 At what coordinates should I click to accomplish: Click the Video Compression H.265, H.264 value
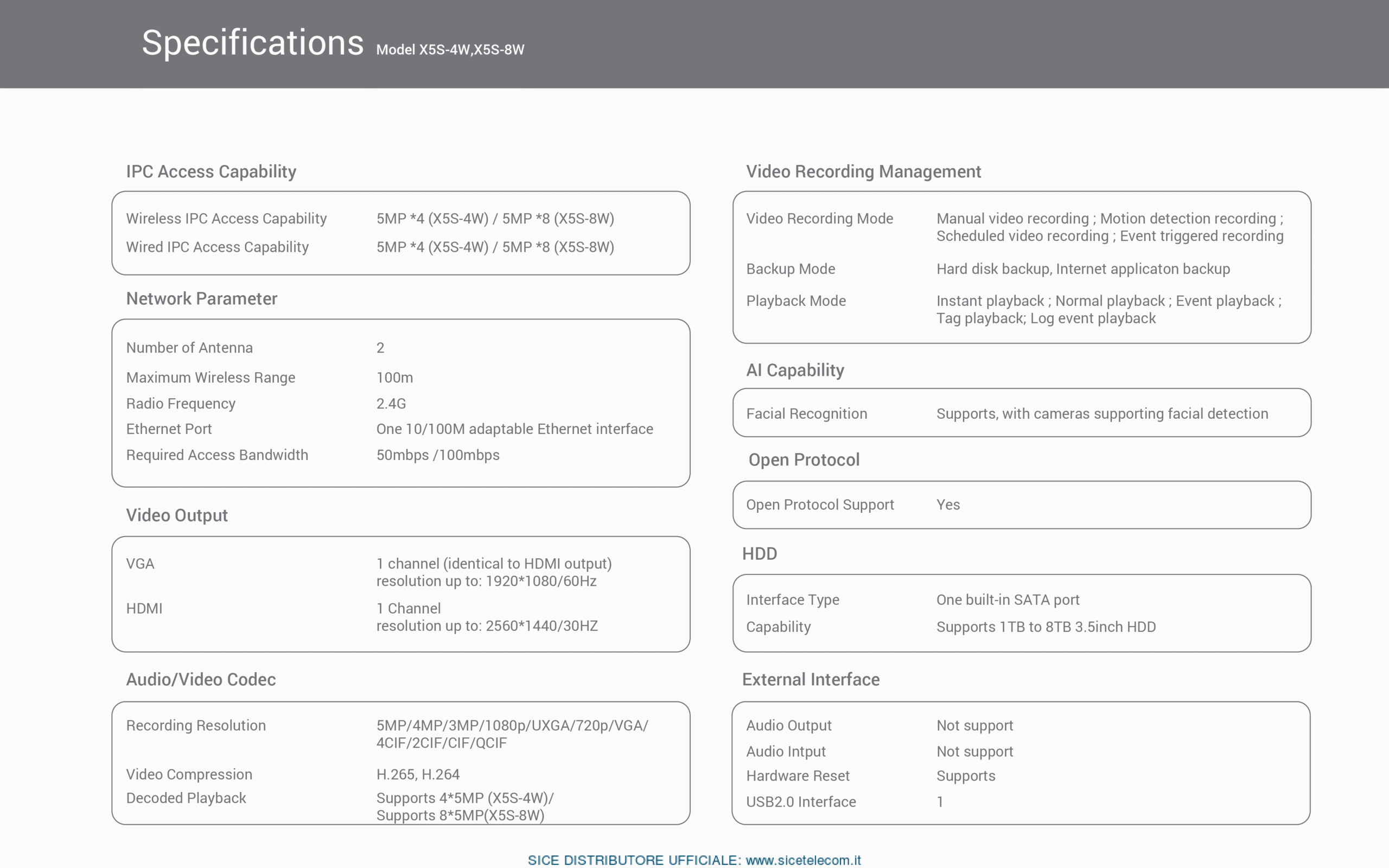click(418, 775)
